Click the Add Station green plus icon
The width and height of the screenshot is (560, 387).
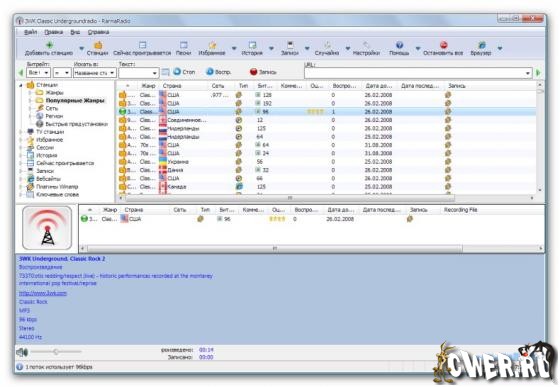tap(50, 45)
